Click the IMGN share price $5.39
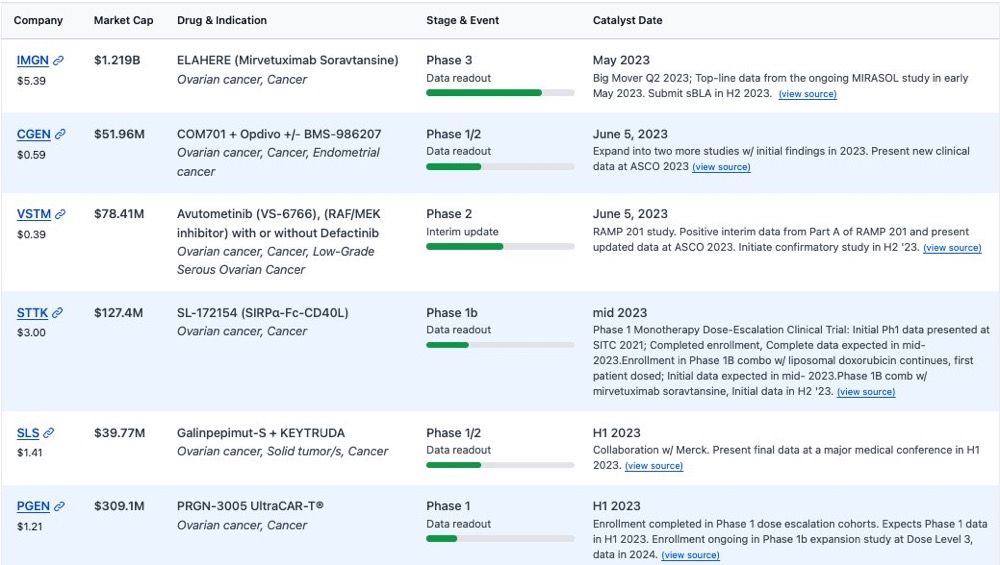The image size is (1000, 565). 31,81
